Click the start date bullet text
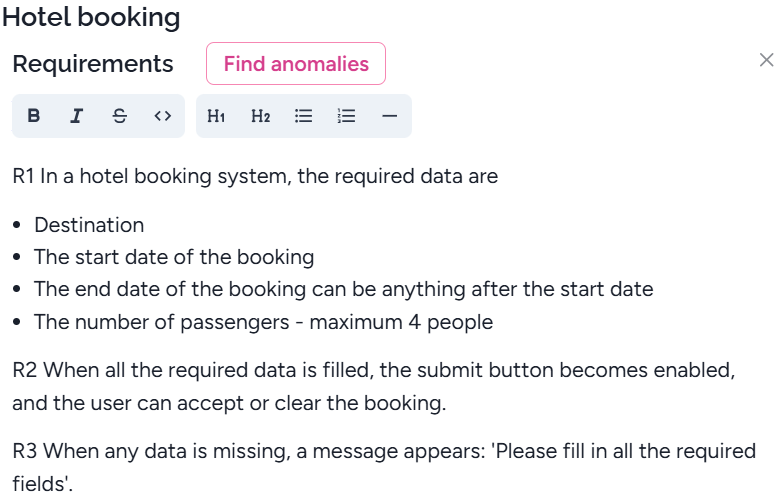This screenshot has height=499, width=776. click(x=174, y=257)
